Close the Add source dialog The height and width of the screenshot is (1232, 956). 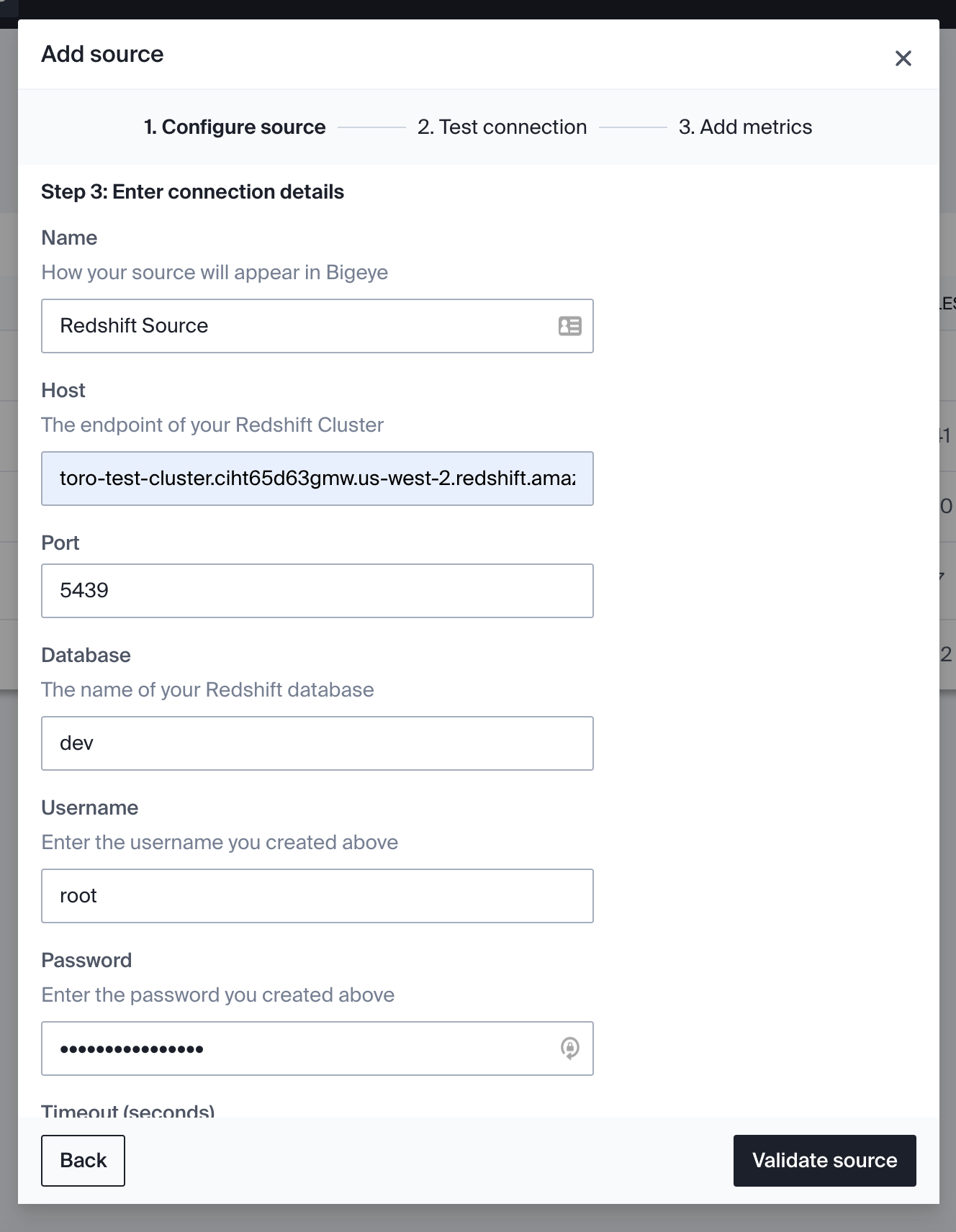point(903,58)
